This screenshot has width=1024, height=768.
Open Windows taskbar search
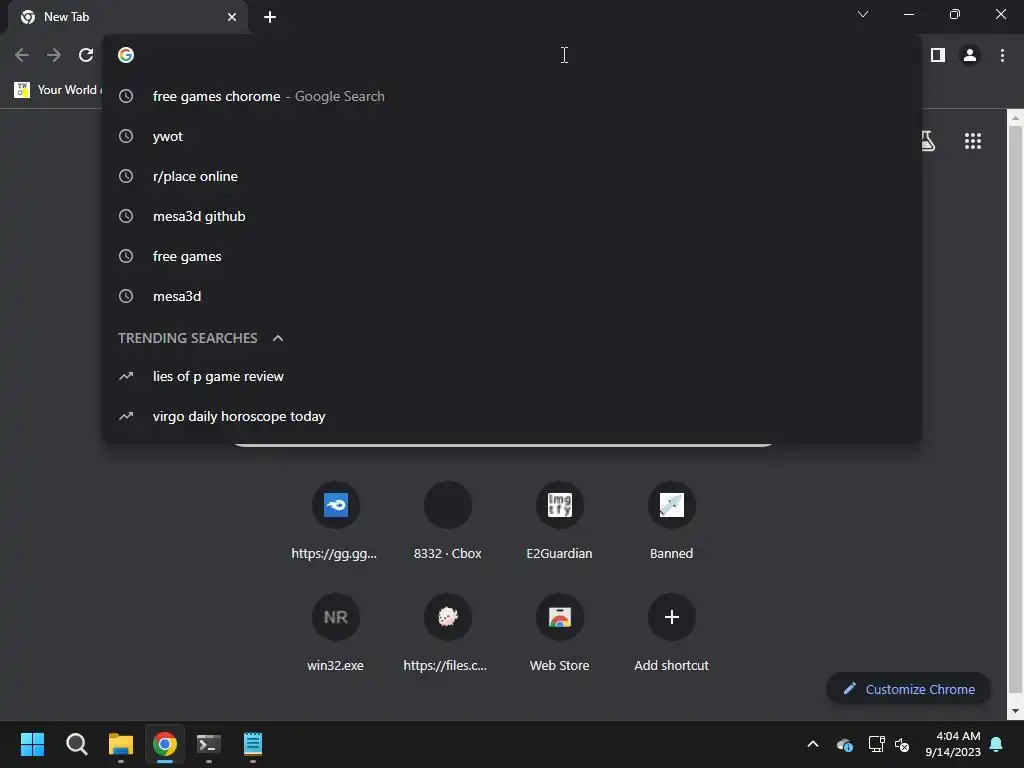76,744
